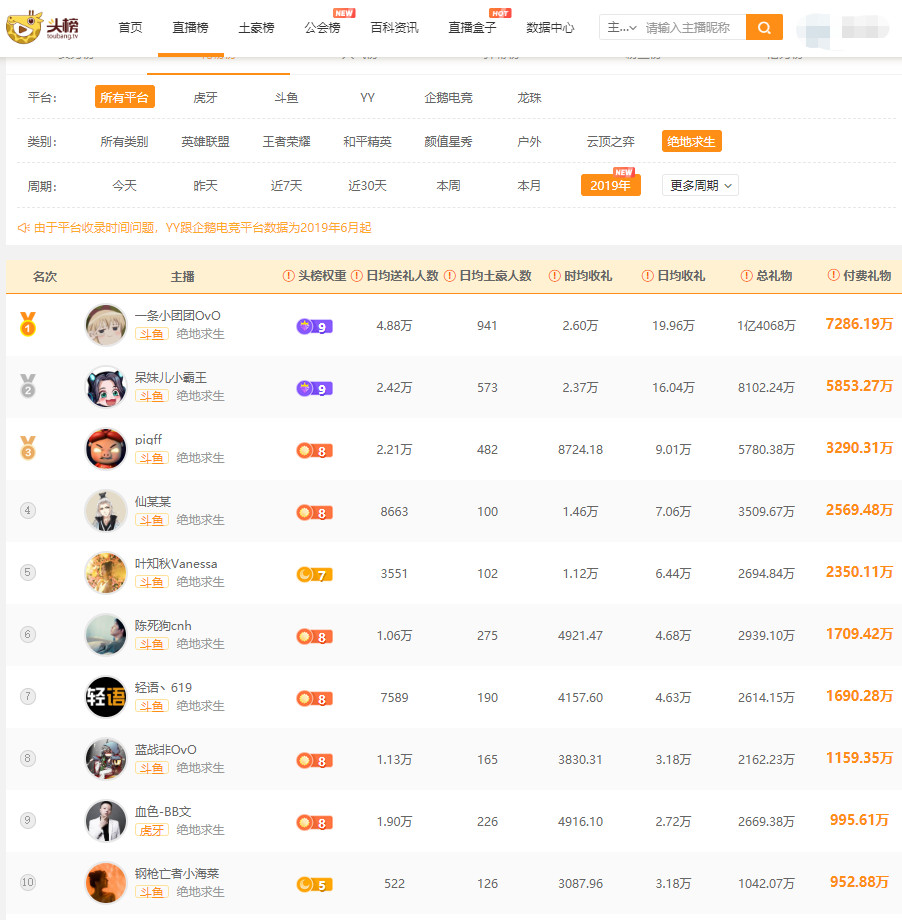Click the silver rank 2 medal icon
This screenshot has width=902, height=920.
tap(28, 386)
